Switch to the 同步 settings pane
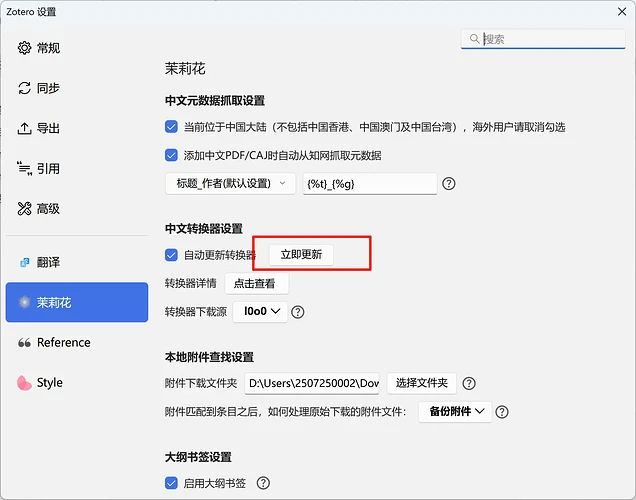The image size is (636, 500). coord(77,88)
